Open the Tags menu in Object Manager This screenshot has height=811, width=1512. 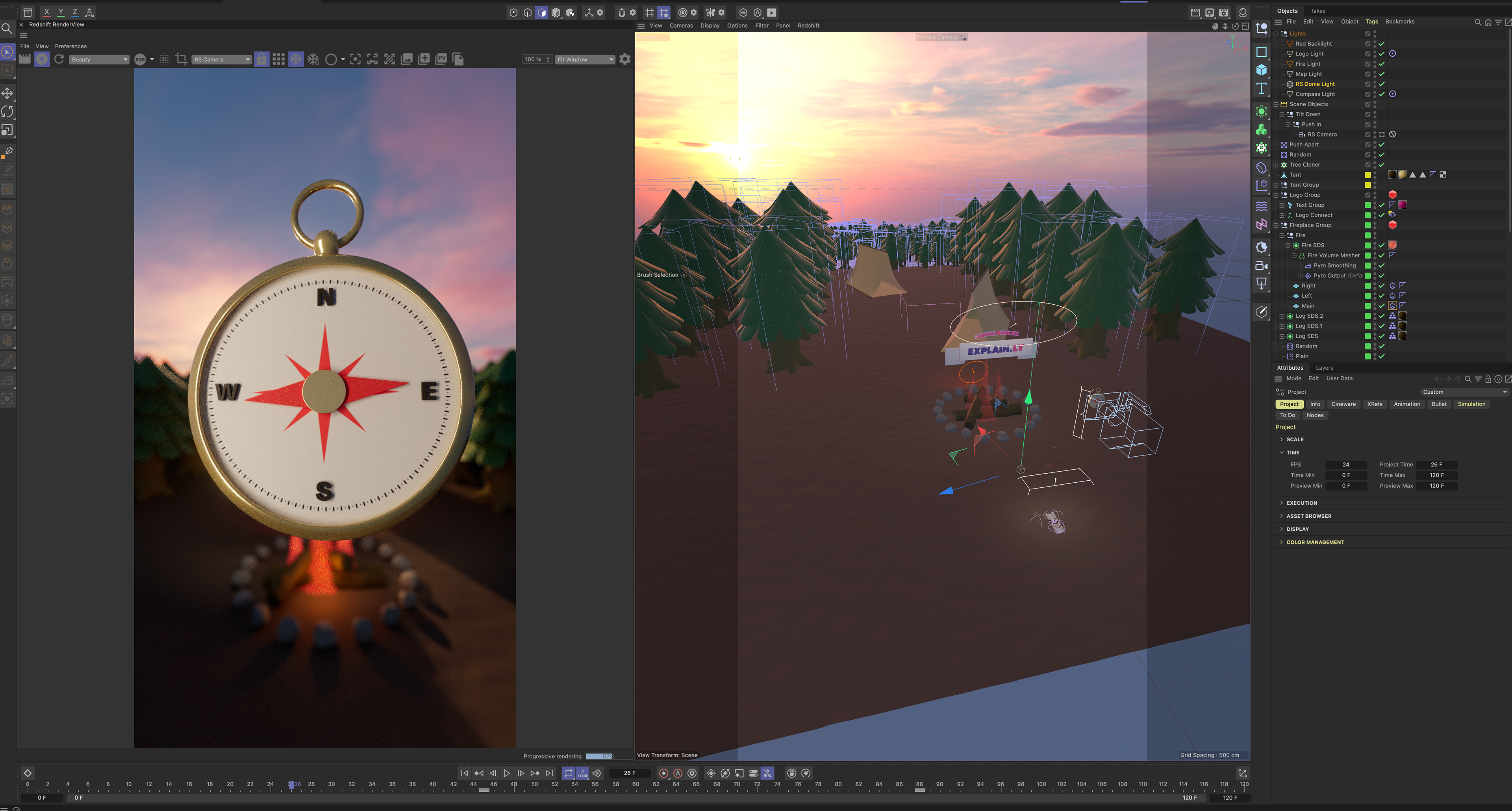coord(1372,22)
